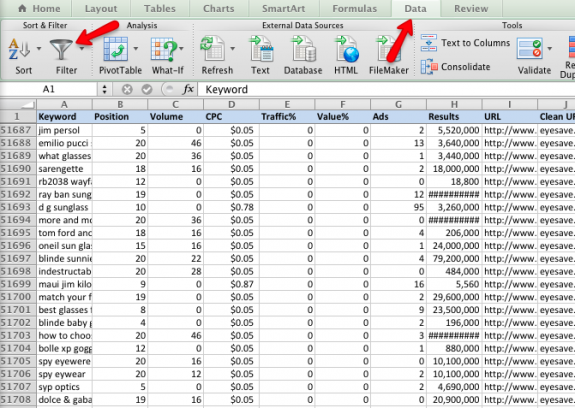The height and width of the screenshot is (408, 575).
Task: Import data from HTML
Action: coord(346,48)
